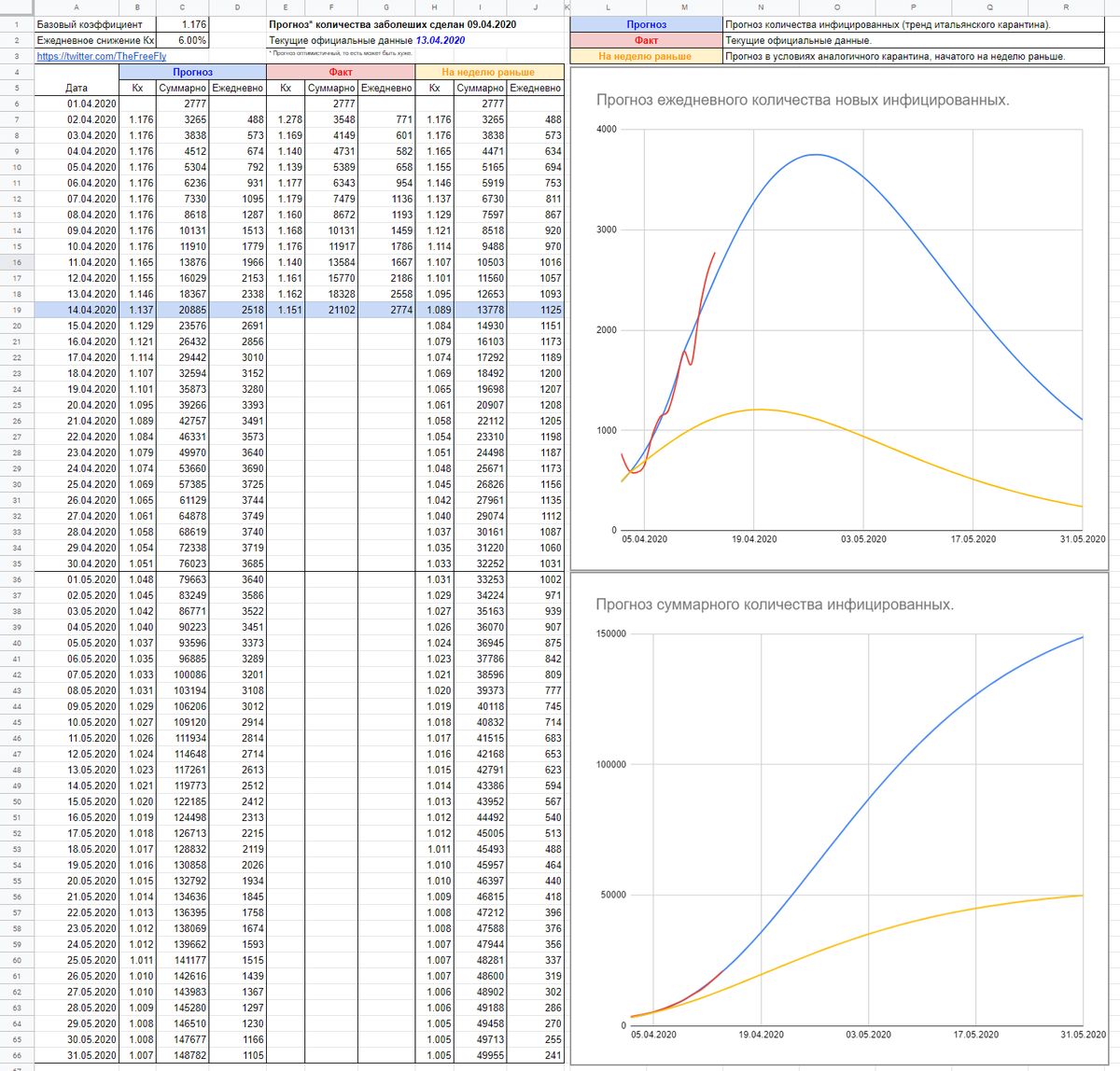The height and width of the screenshot is (1071, 1120).
Task: Select the final week-earlier total 49955
Action: pyautogui.click(x=481, y=1055)
